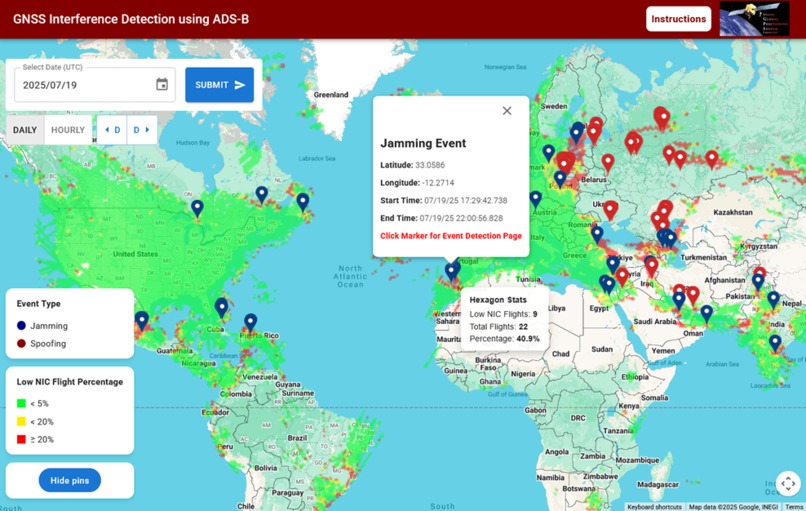
Task: Click the Terms link on map
Action: 795,507
